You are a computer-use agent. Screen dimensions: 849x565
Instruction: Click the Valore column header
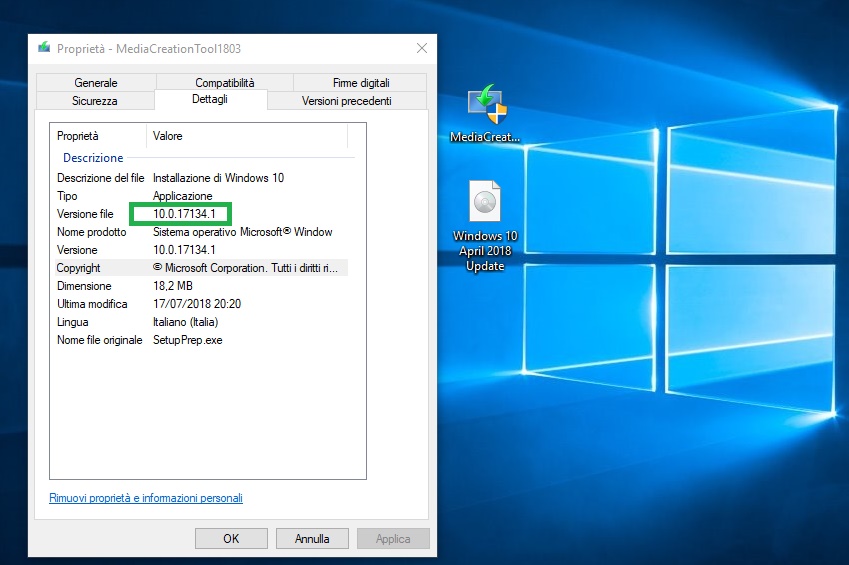(x=247, y=136)
